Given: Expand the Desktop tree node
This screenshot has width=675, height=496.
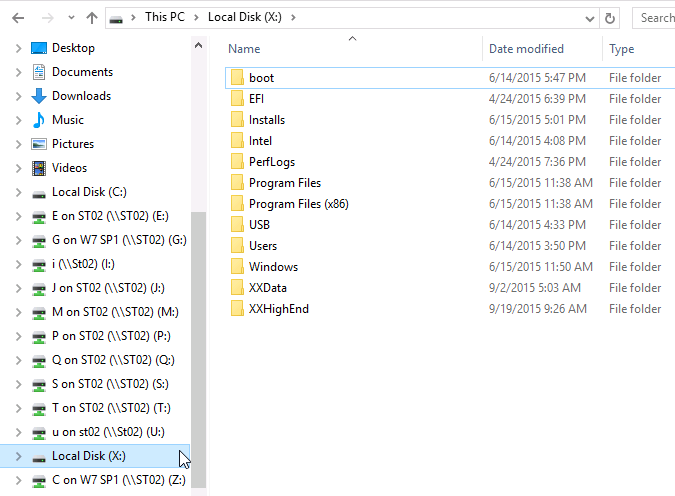Looking at the screenshot, I should pyautogui.click(x=18, y=48).
